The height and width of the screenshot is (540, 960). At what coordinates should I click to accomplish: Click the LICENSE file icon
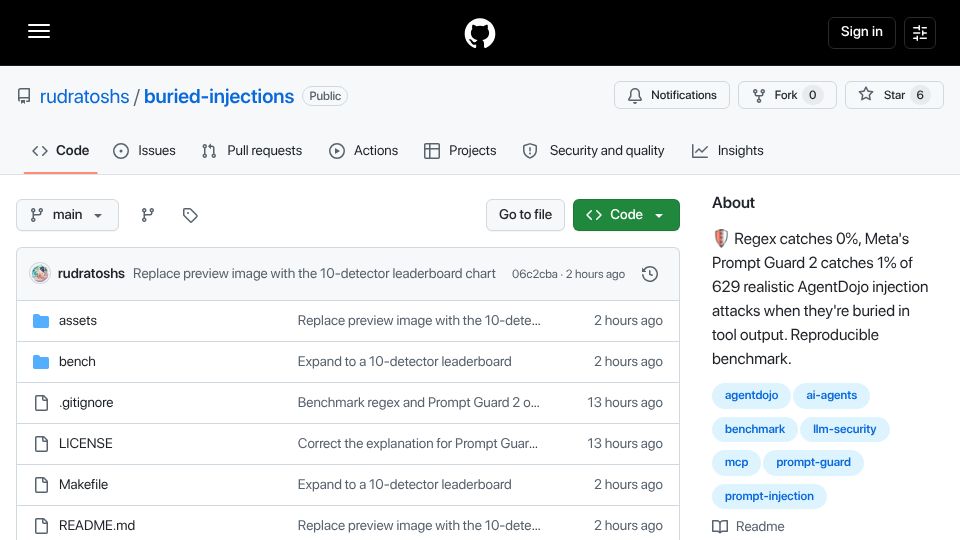point(41,444)
